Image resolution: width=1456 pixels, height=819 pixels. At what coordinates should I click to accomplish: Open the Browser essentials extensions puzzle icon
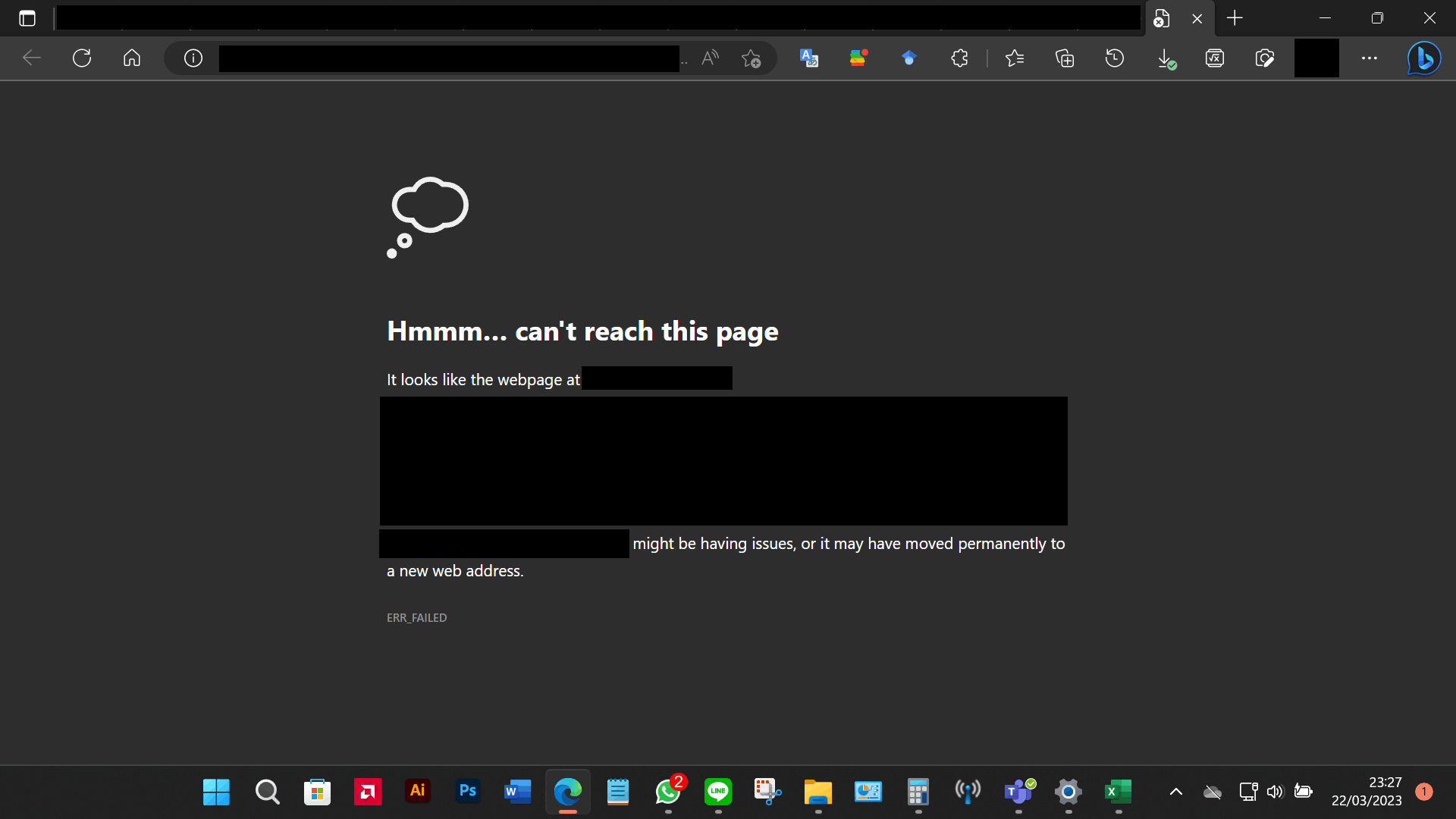coord(959,58)
